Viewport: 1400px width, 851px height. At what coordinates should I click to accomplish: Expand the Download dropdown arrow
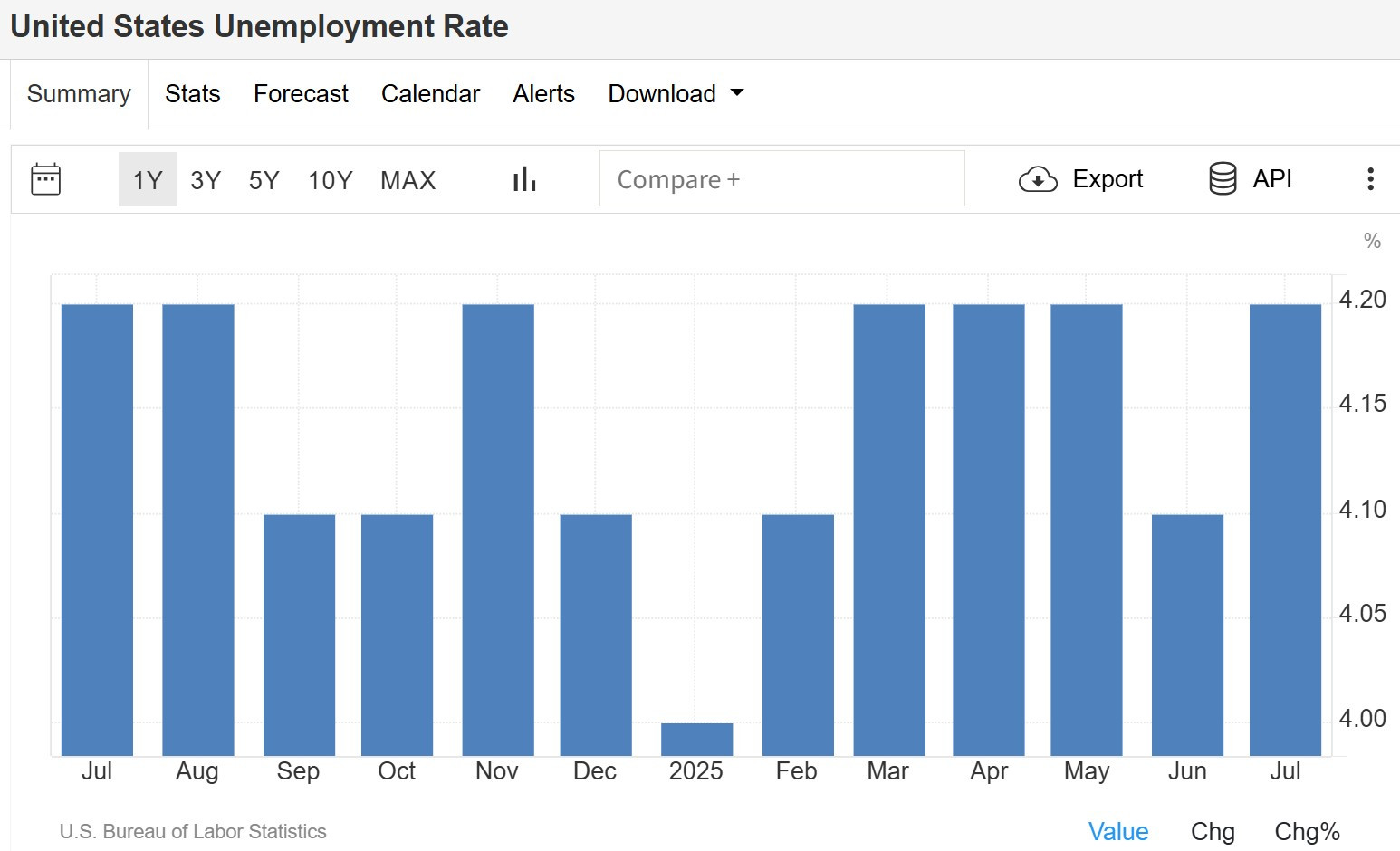[x=737, y=92]
